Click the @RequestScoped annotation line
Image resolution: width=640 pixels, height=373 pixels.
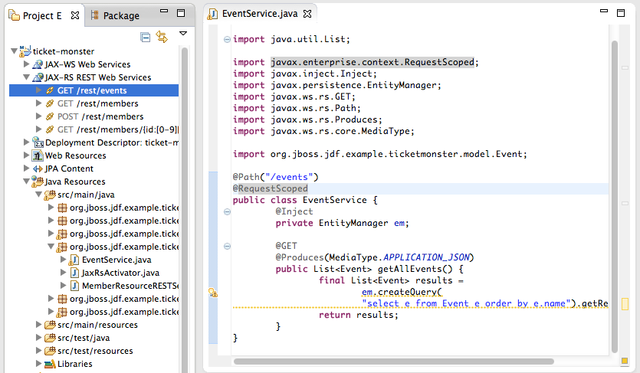pyautogui.click(x=270, y=189)
